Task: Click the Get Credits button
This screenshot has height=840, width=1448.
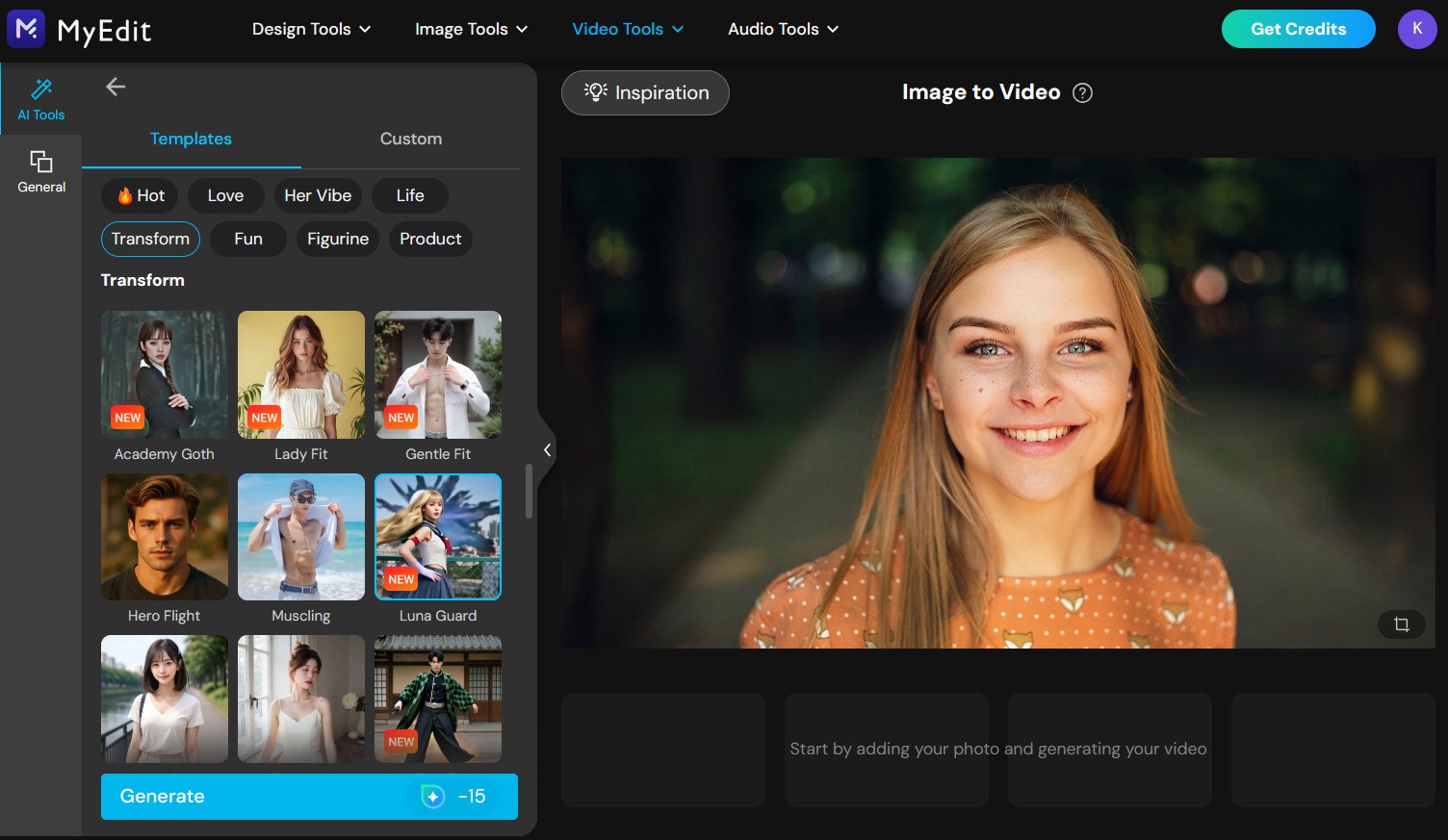Action: tap(1299, 29)
